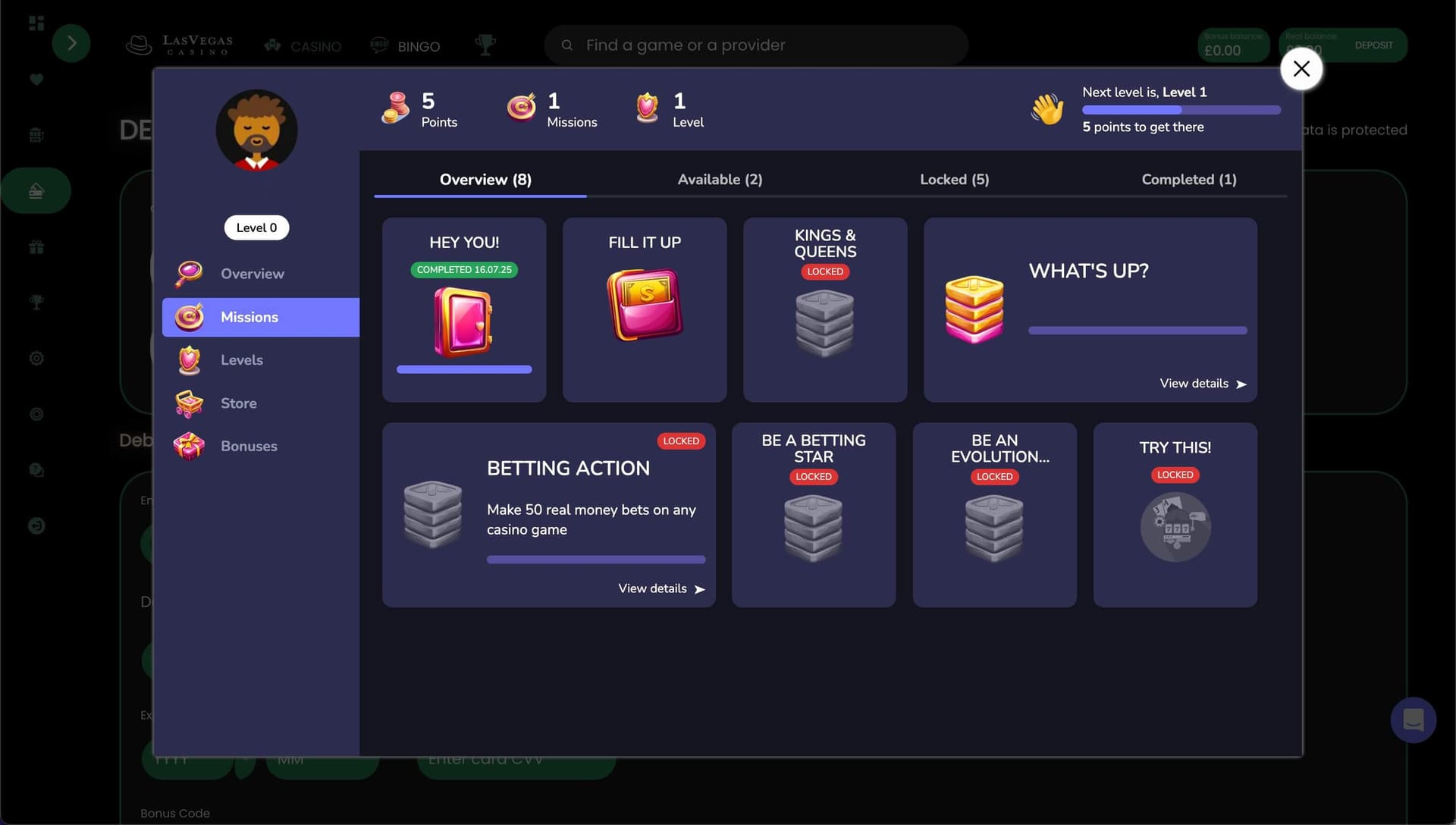Open the Completed (1) tab

point(1188,180)
